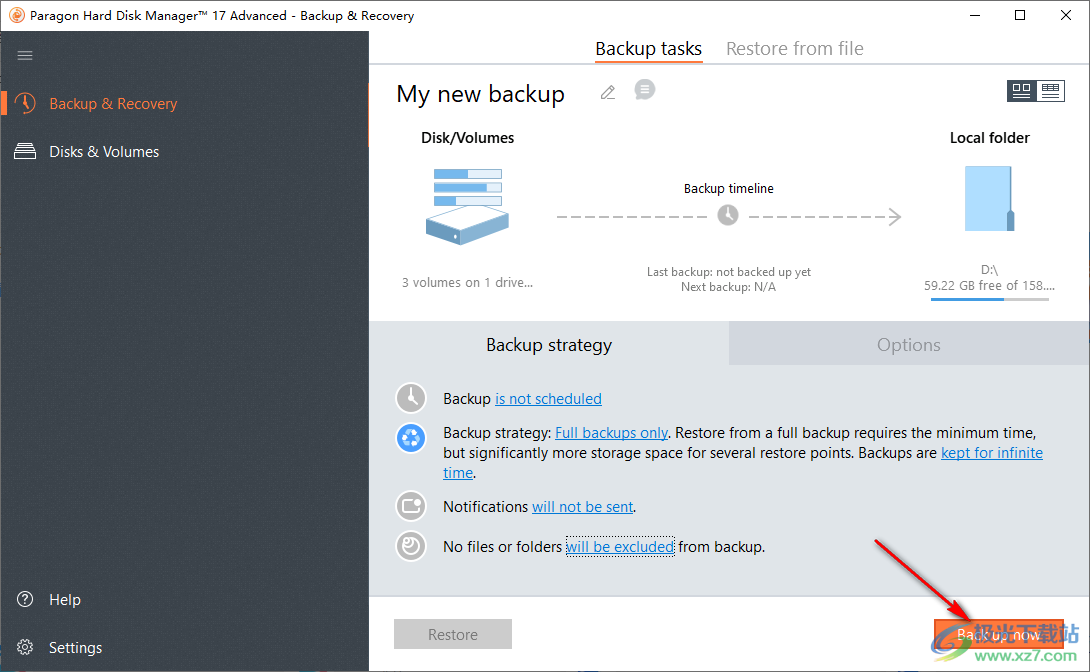The image size is (1090, 672).
Task: Click the exclusions icon beside No files
Action: pos(411,546)
